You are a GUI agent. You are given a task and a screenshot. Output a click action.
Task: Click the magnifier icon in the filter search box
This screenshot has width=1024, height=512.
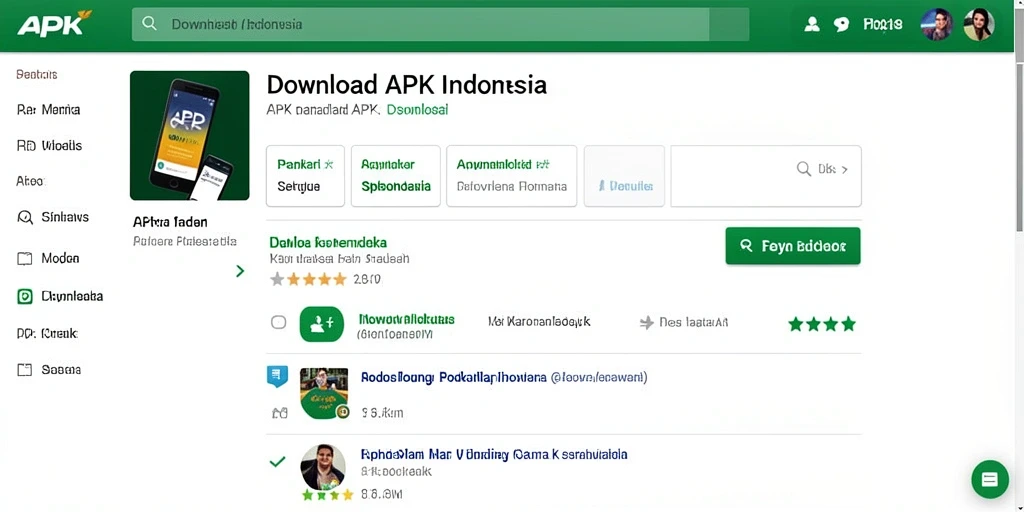(x=804, y=169)
